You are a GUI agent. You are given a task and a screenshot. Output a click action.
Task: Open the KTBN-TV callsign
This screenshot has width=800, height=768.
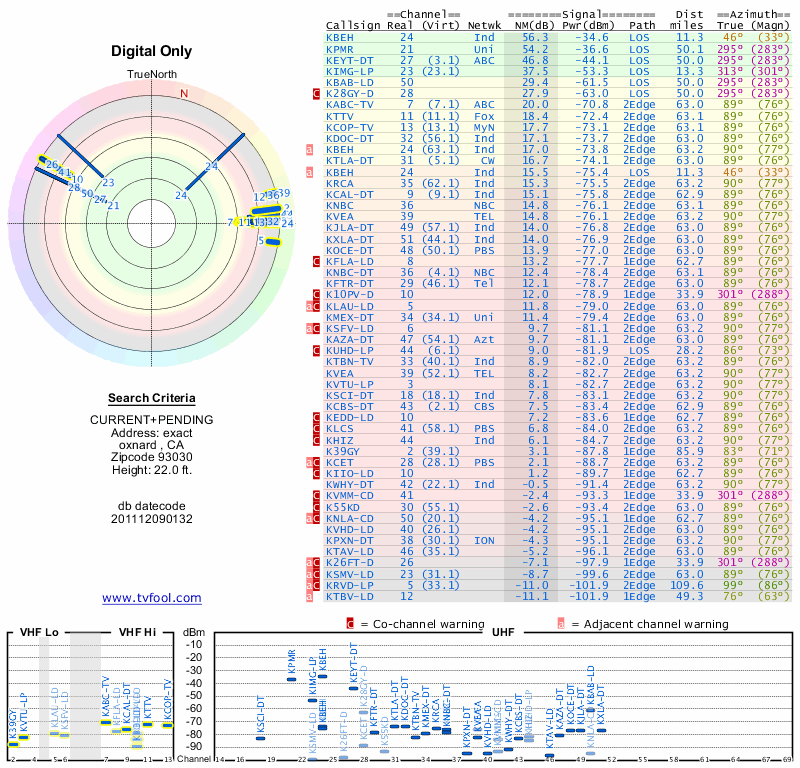(350, 361)
